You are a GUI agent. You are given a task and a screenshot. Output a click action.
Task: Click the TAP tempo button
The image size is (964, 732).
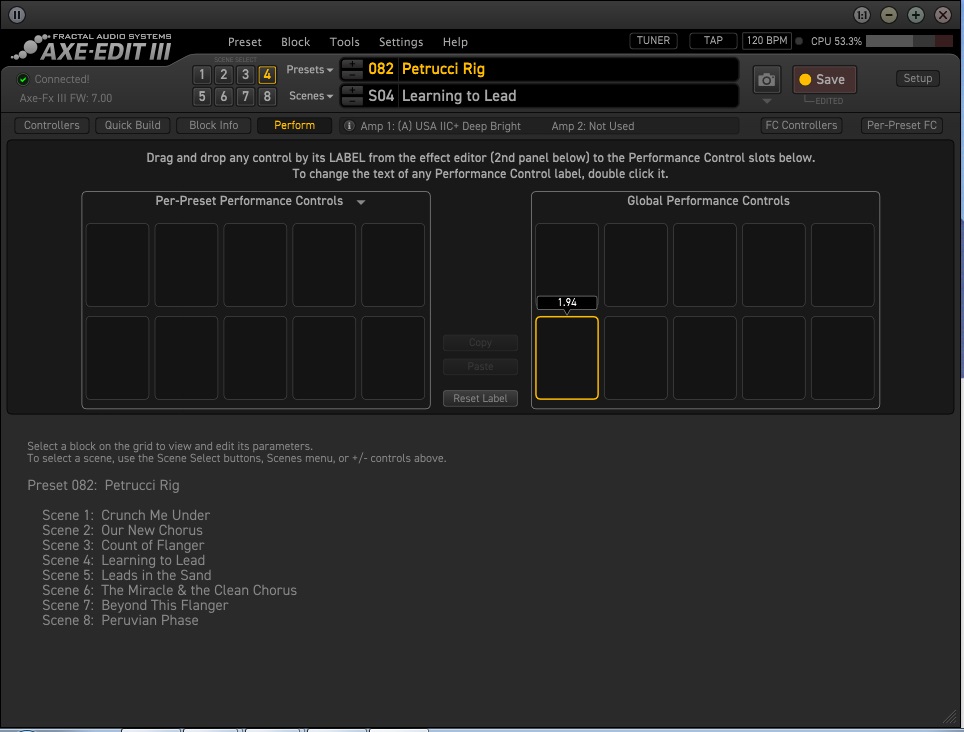tap(713, 41)
